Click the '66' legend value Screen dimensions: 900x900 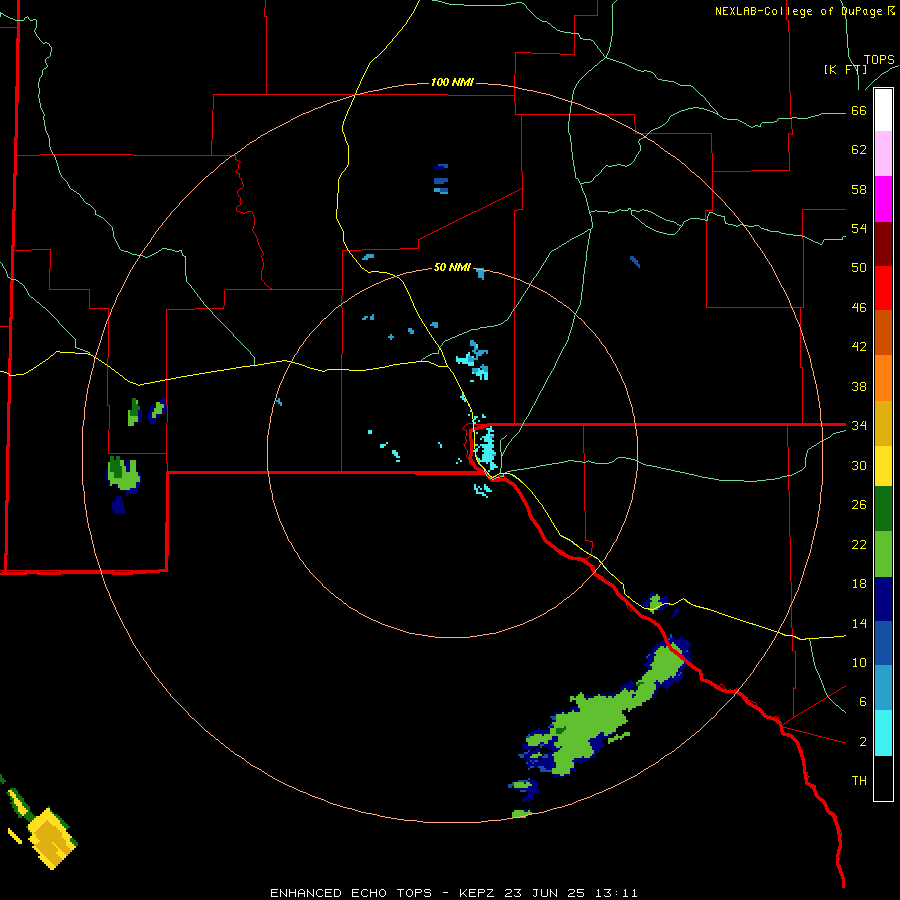pos(859,110)
